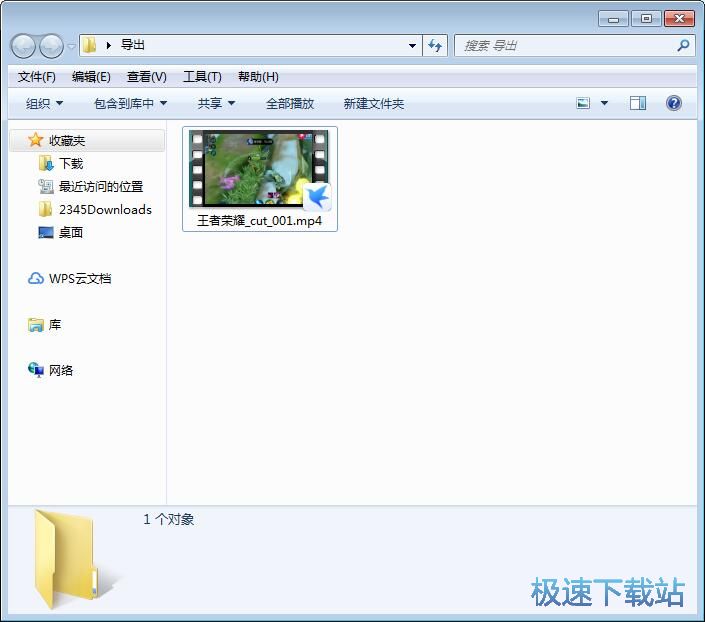Click the search magnifier icon
The width and height of the screenshot is (705, 622).
pos(683,45)
